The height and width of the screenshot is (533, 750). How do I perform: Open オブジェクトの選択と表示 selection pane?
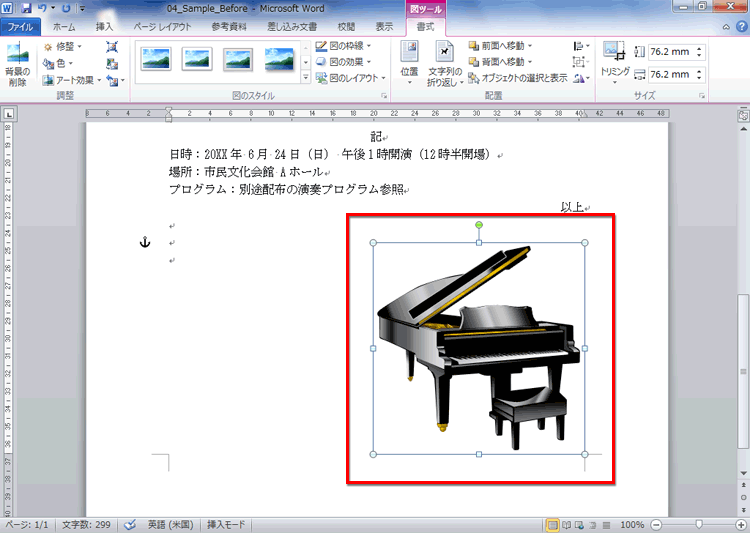(x=518, y=78)
